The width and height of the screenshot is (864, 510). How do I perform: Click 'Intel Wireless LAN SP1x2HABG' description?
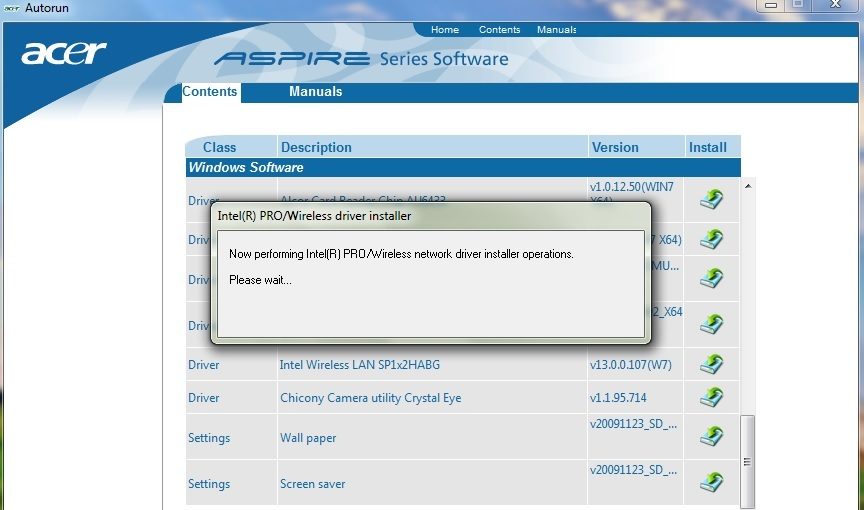coord(360,365)
